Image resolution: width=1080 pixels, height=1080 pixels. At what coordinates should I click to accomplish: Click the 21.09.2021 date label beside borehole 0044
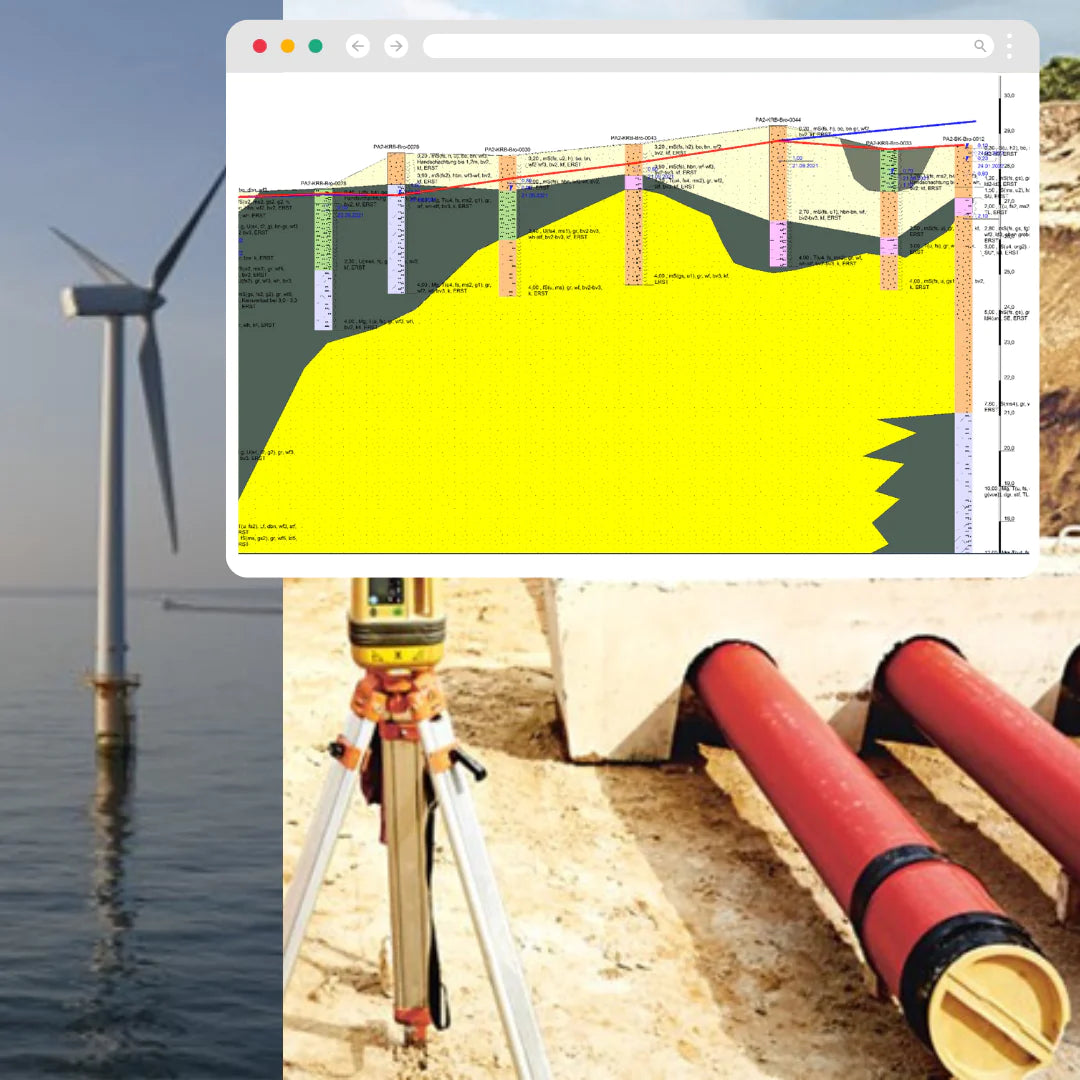[x=805, y=166]
